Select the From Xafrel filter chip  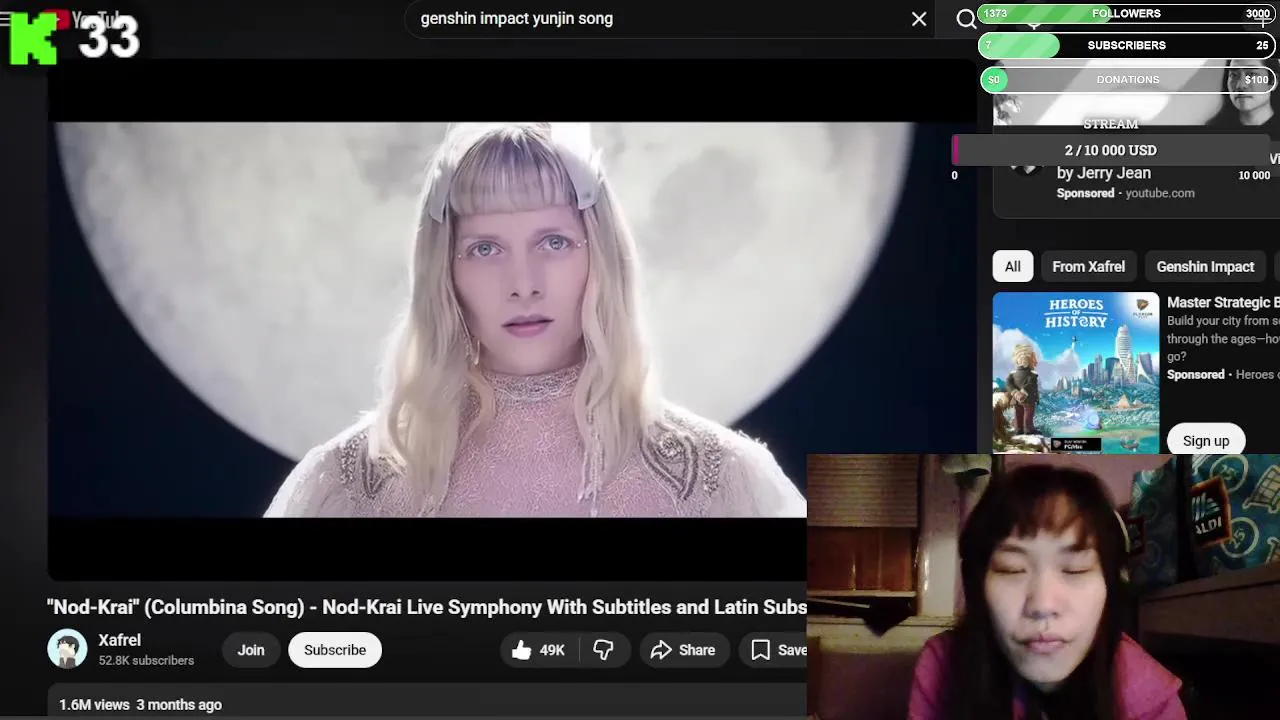coord(1088,266)
